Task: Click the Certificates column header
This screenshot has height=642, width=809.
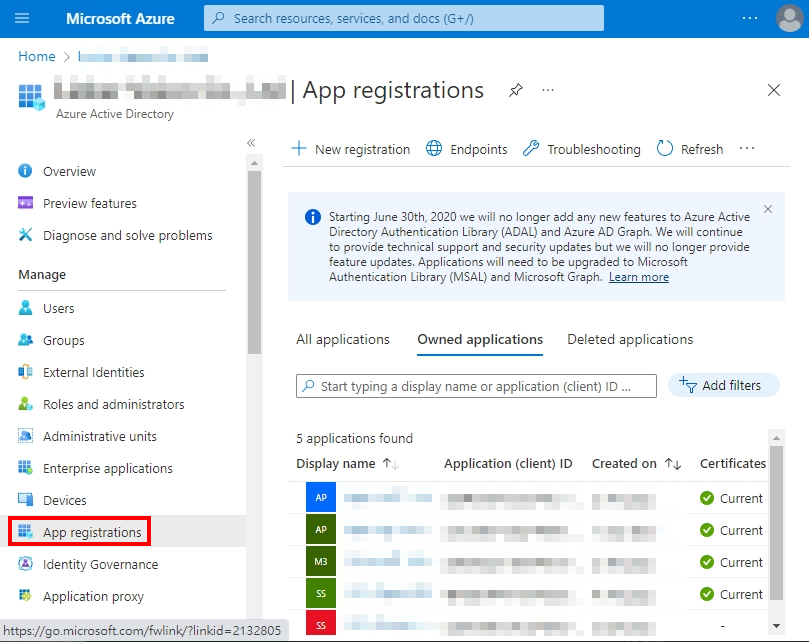Action: coord(733,463)
